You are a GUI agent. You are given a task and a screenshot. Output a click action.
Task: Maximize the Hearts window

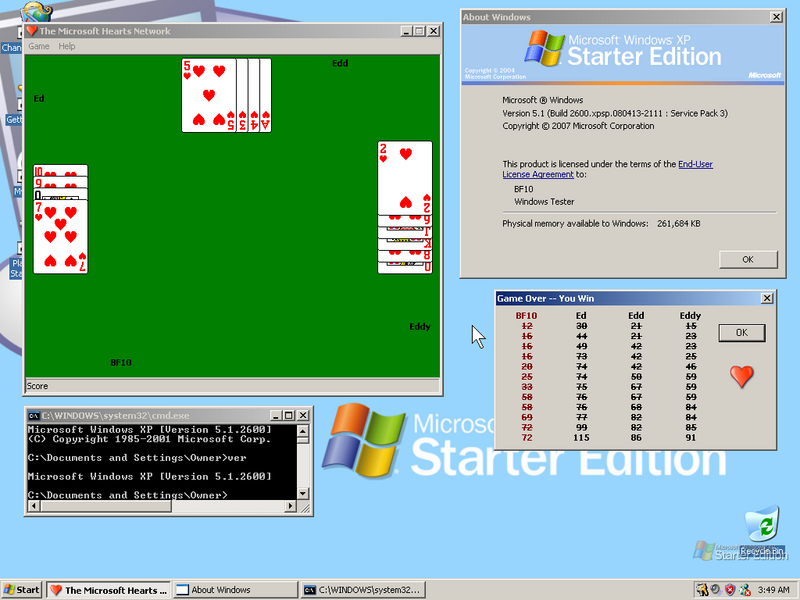[x=419, y=31]
